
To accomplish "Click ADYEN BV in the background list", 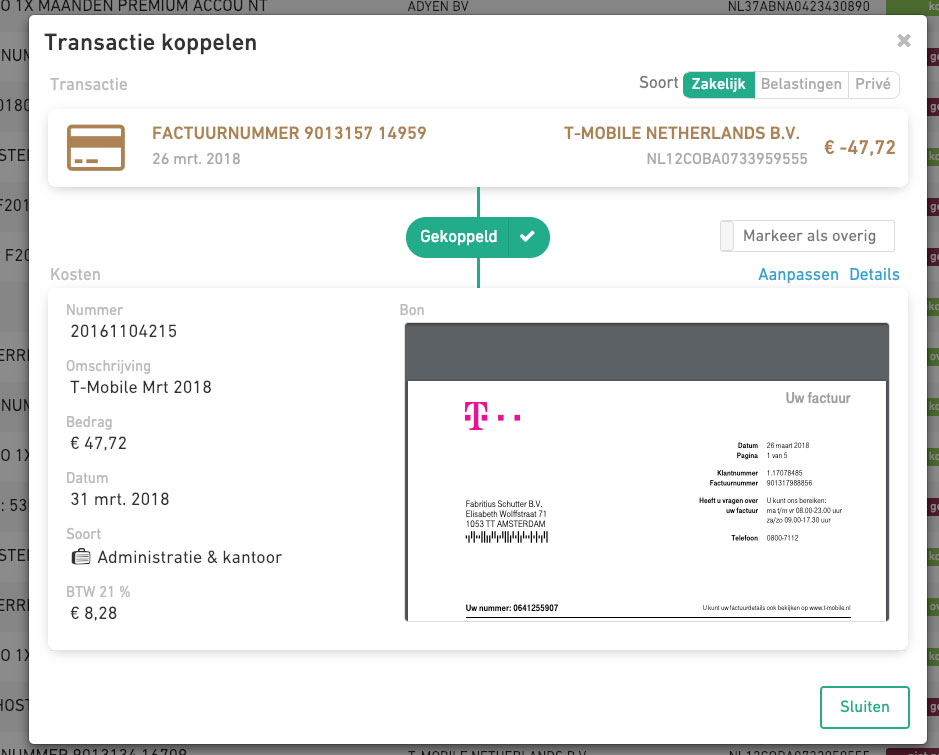I will click(x=438, y=7).
